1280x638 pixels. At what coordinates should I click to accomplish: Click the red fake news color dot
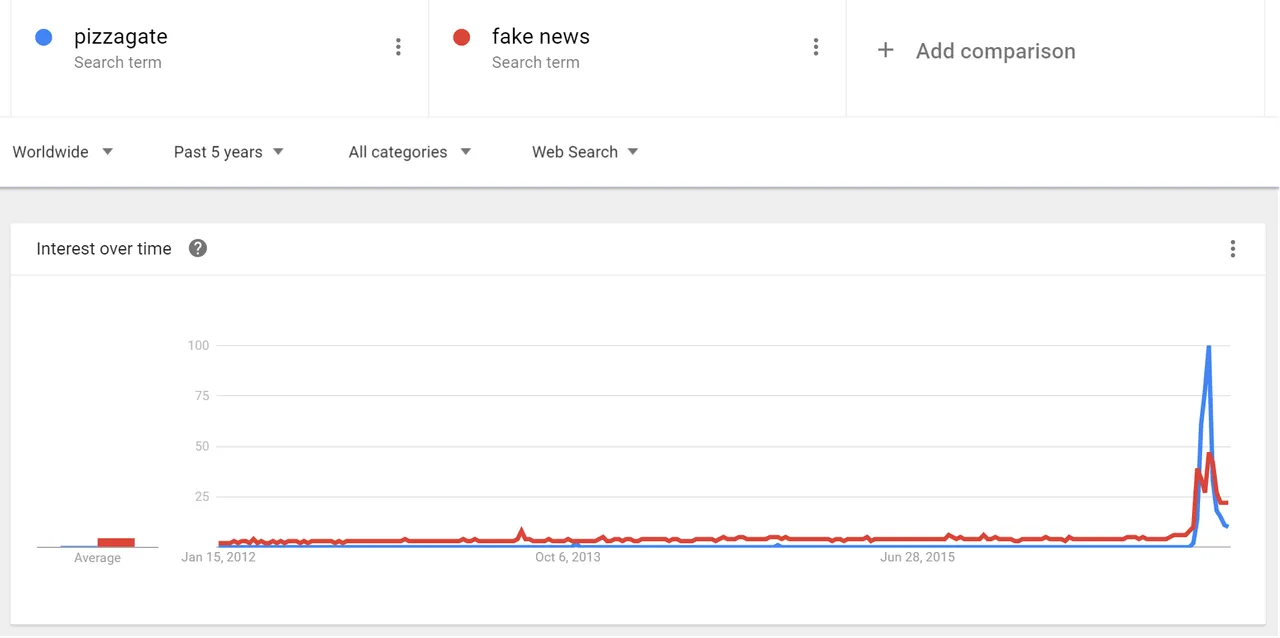tap(461, 37)
